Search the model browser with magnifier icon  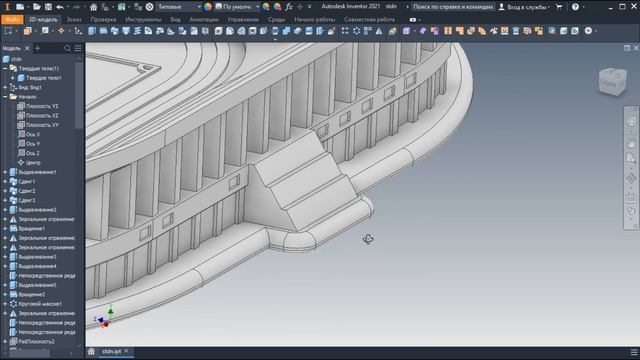point(67,49)
